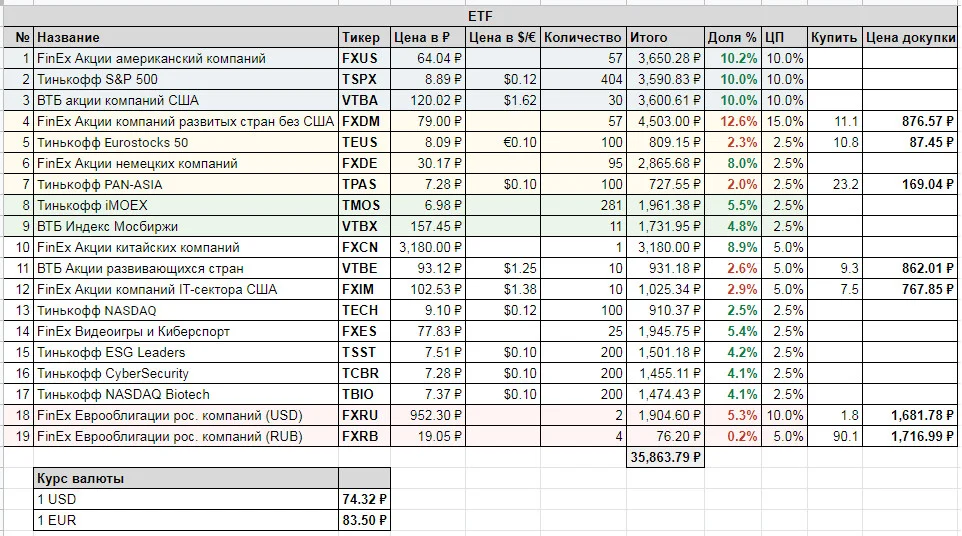This screenshot has height=536, width=962.
Task: Select the FXRU ticker cell
Action: coord(364,415)
